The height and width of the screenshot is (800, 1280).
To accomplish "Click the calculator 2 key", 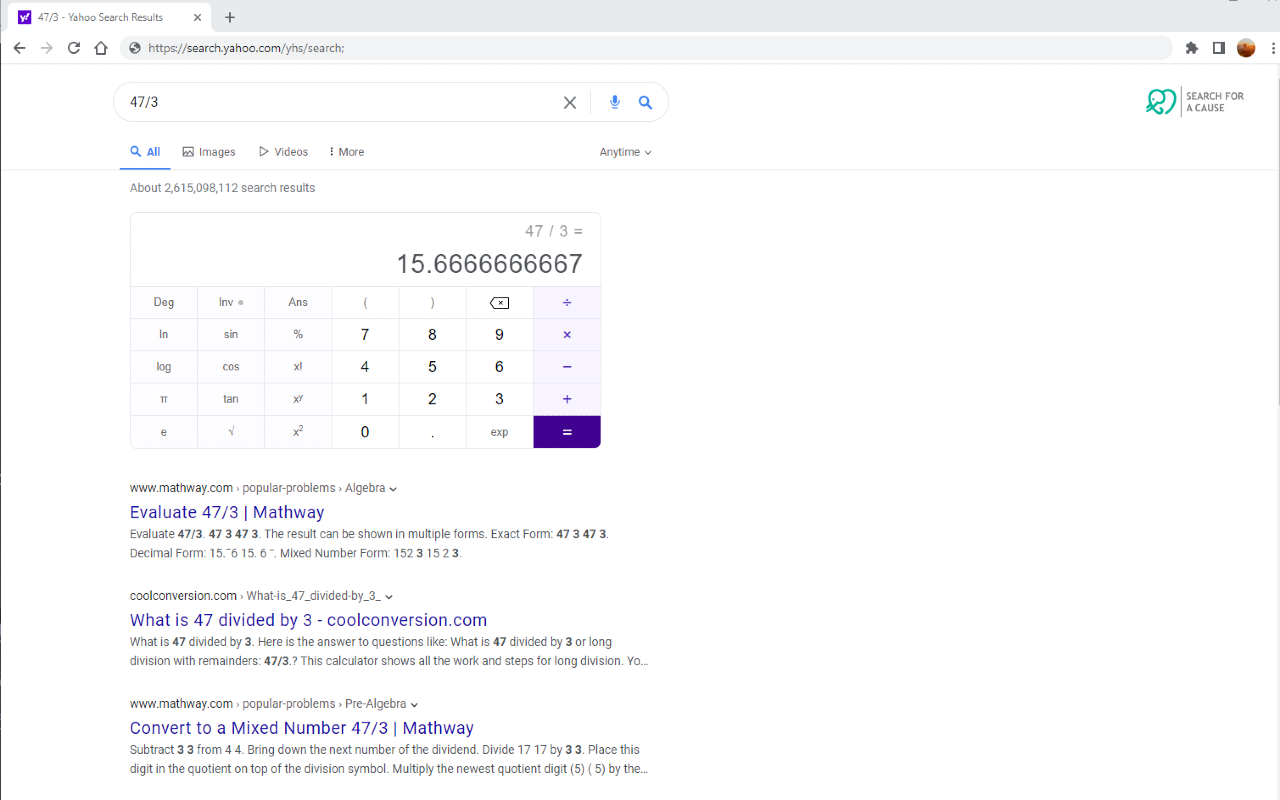I will (432, 399).
